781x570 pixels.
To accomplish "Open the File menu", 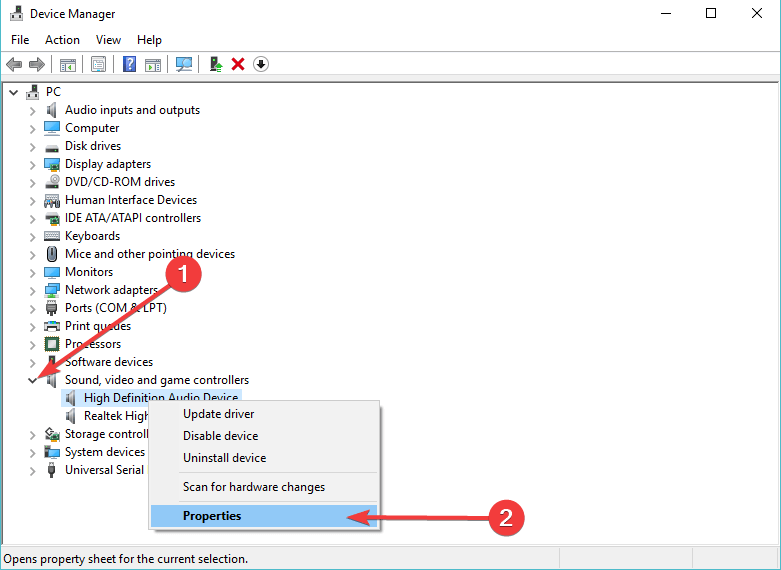I will point(20,40).
